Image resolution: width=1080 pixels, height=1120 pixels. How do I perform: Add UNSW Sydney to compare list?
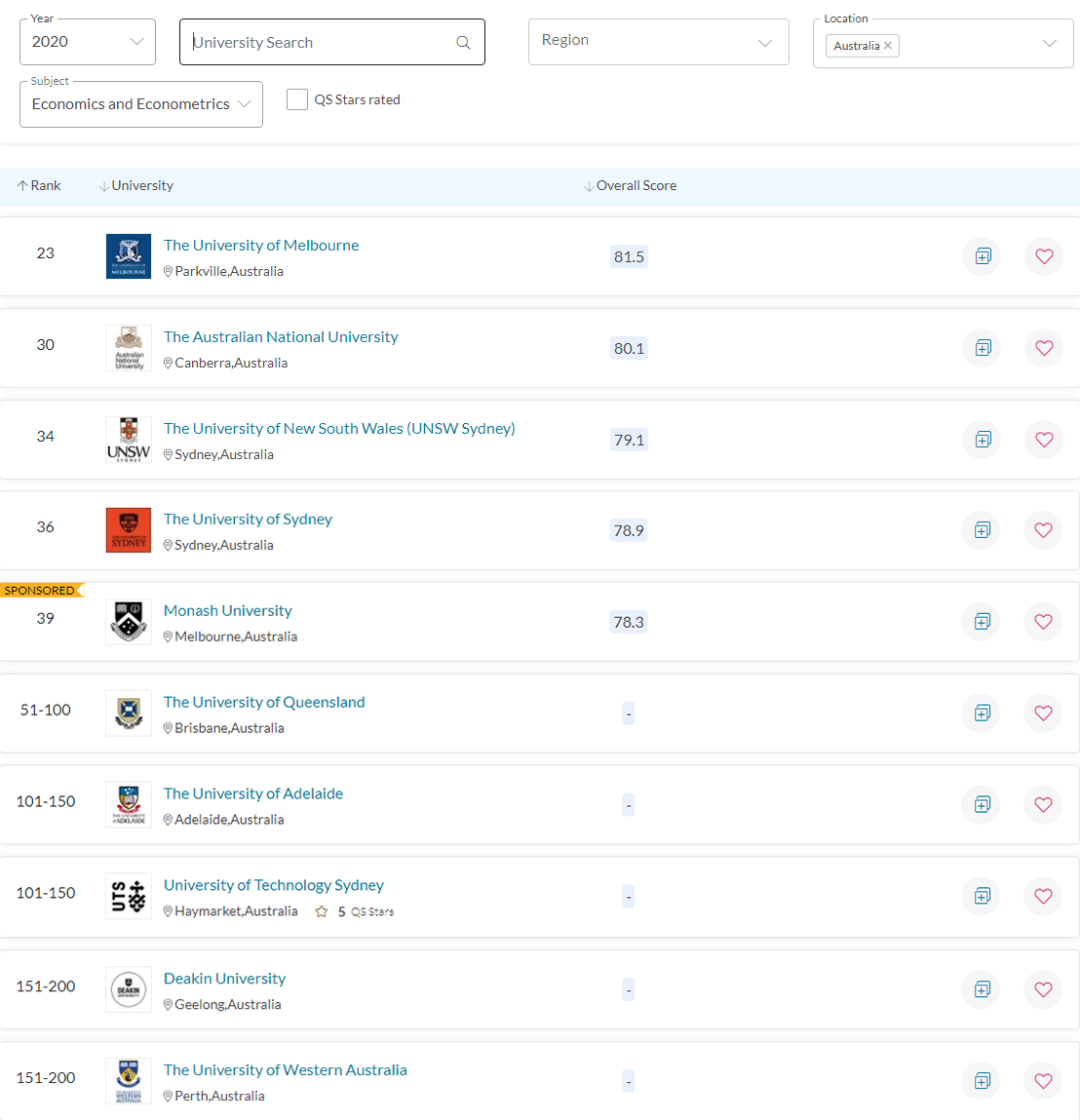tap(983, 439)
